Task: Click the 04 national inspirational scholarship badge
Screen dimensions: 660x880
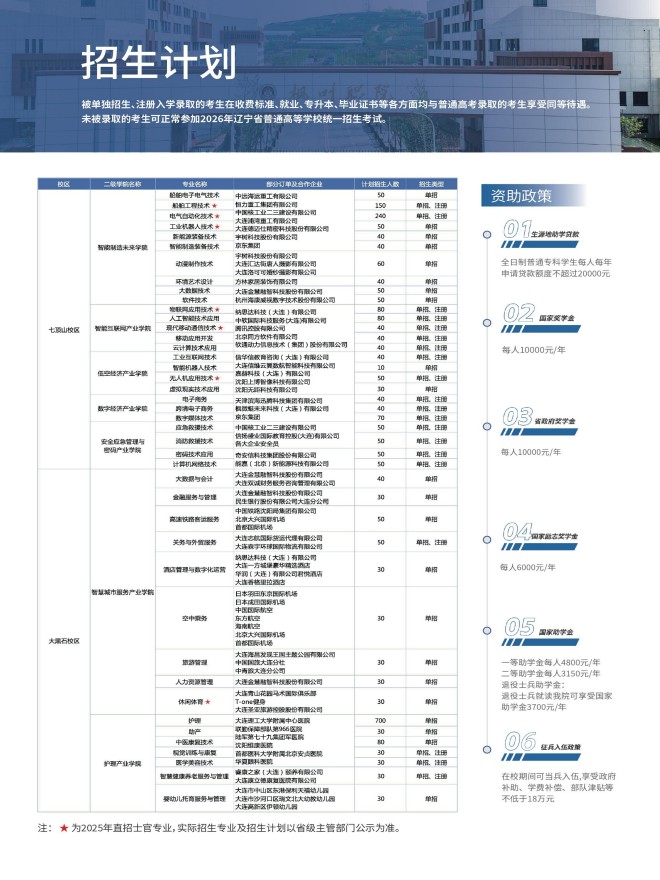Action: [x=519, y=531]
